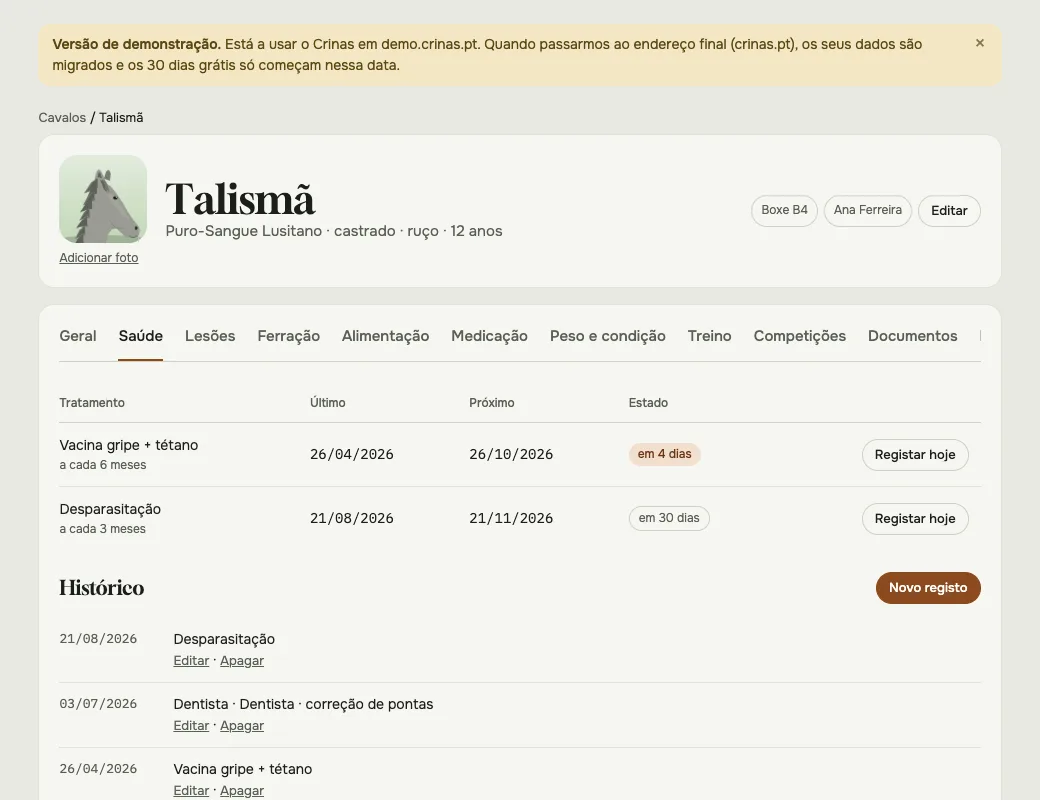1040x800 pixels.
Task: Switch to the Geral tab
Action: coord(78,336)
